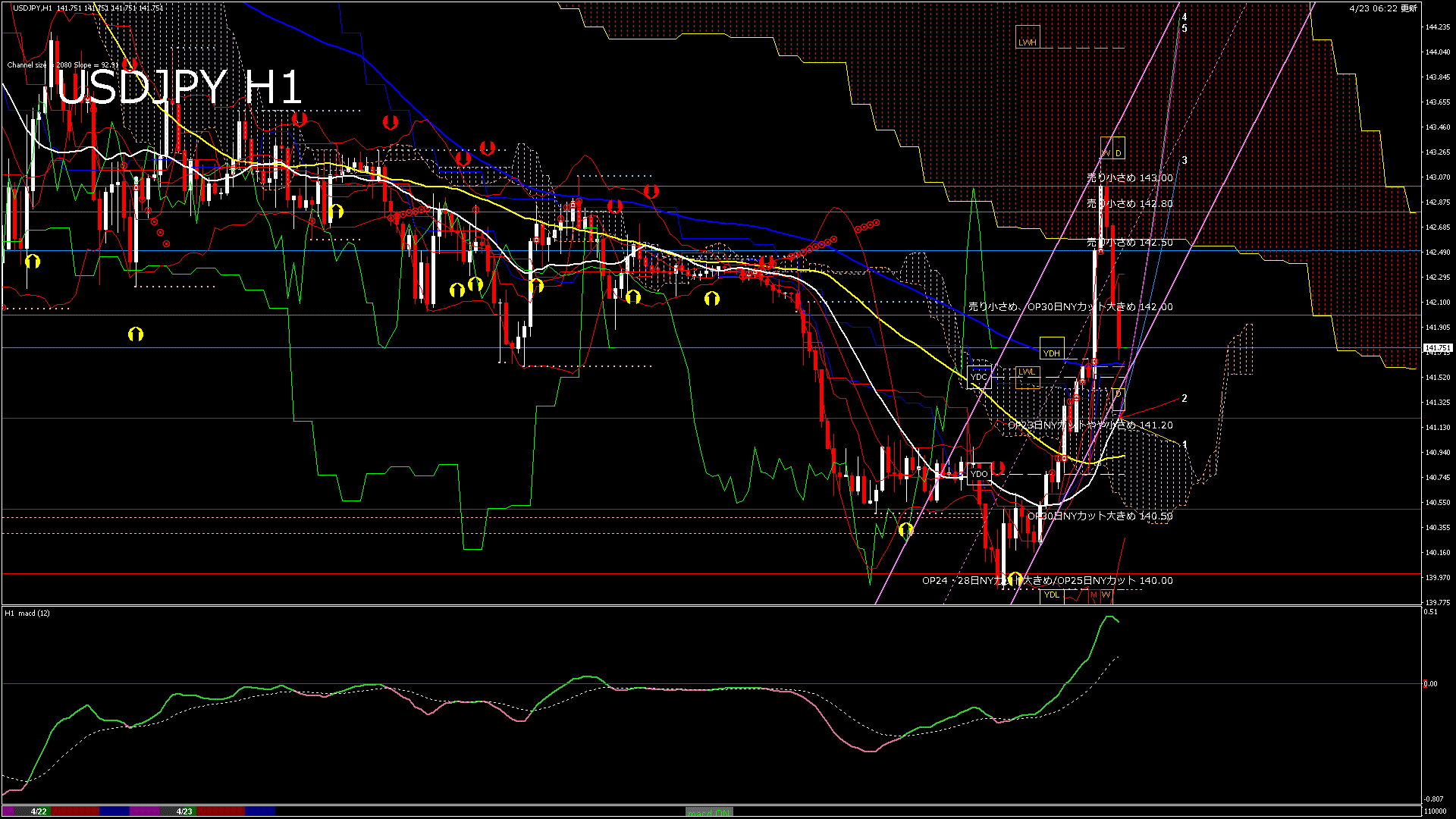This screenshot has width=1456, height=819.
Task: Select the 売り小さめ 142.80 order label
Action: tap(1129, 204)
